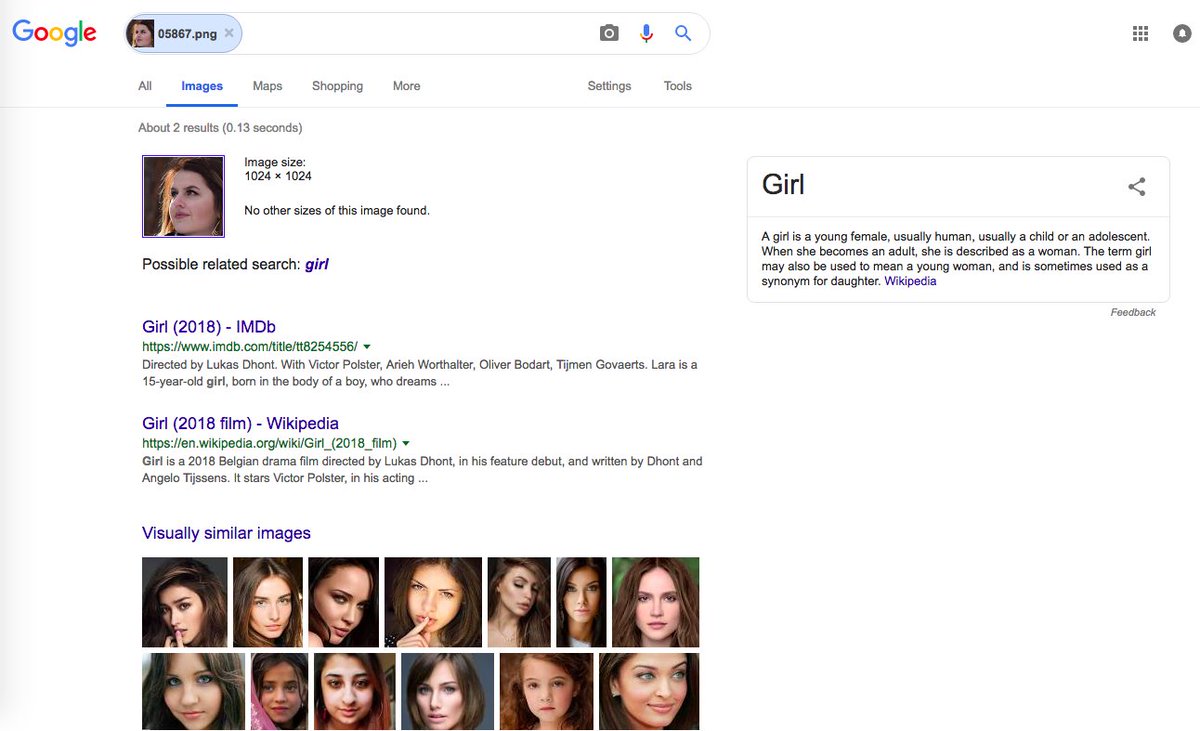Click the Feedback link under panel

1133,313
